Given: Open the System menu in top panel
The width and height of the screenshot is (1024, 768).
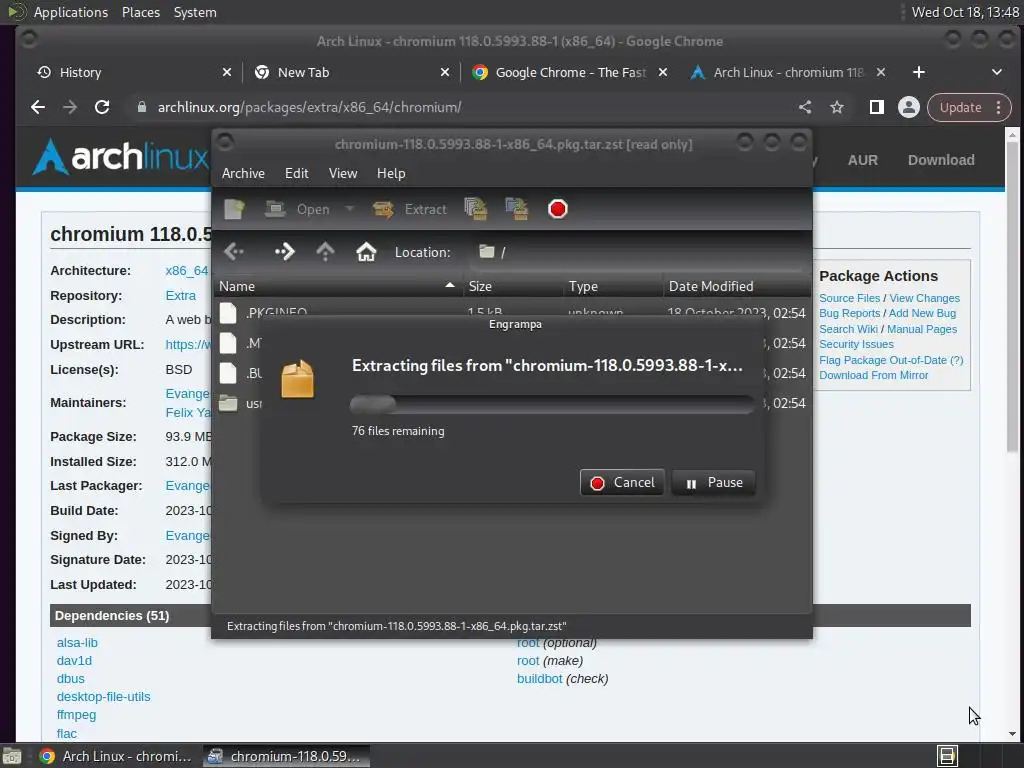Looking at the screenshot, I should 195,12.
